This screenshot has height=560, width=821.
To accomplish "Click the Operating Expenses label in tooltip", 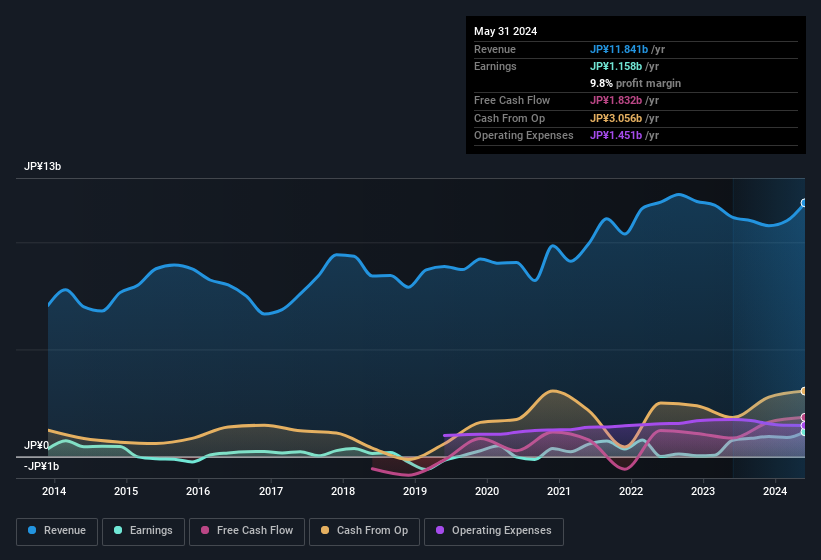I will 524,136.
